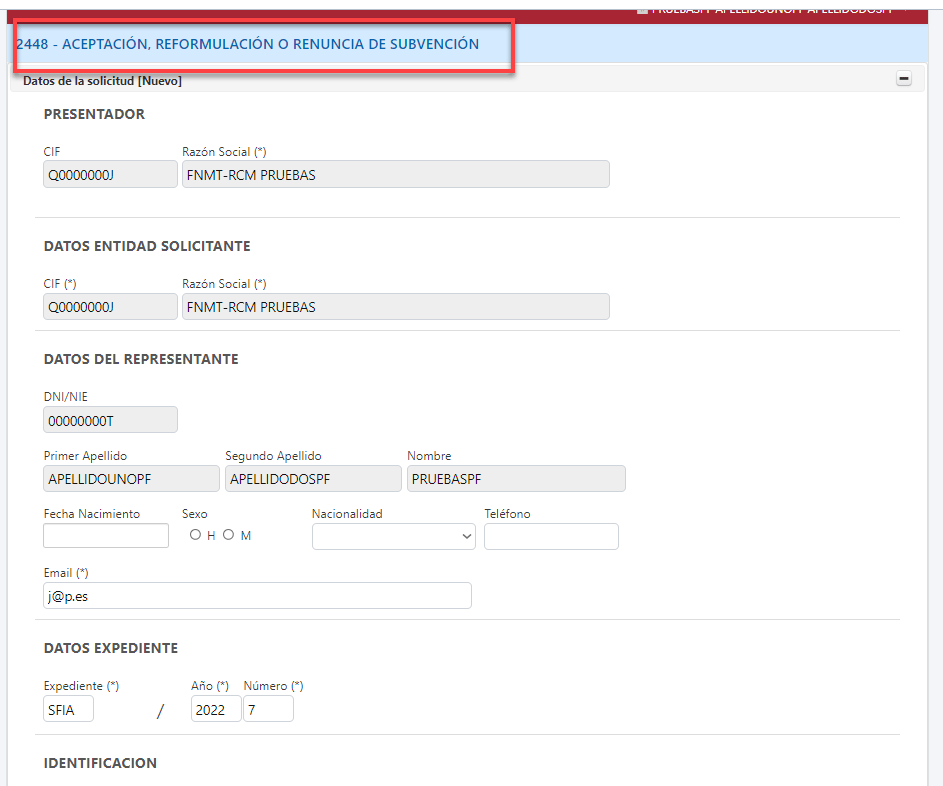Image resolution: width=943 pixels, height=786 pixels.
Task: Click the Datos de la solicitud [Nuevo] header
Action: [102, 80]
